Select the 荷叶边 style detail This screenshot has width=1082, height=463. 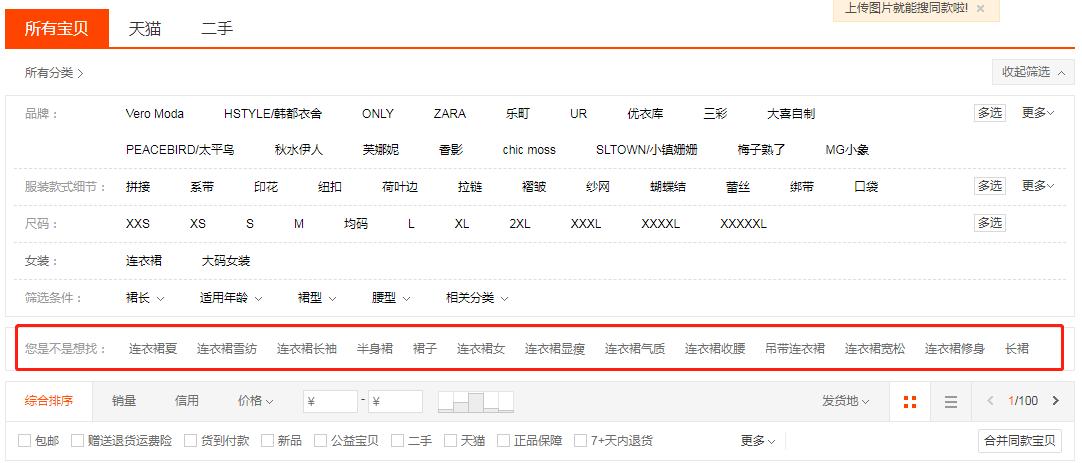(x=400, y=186)
